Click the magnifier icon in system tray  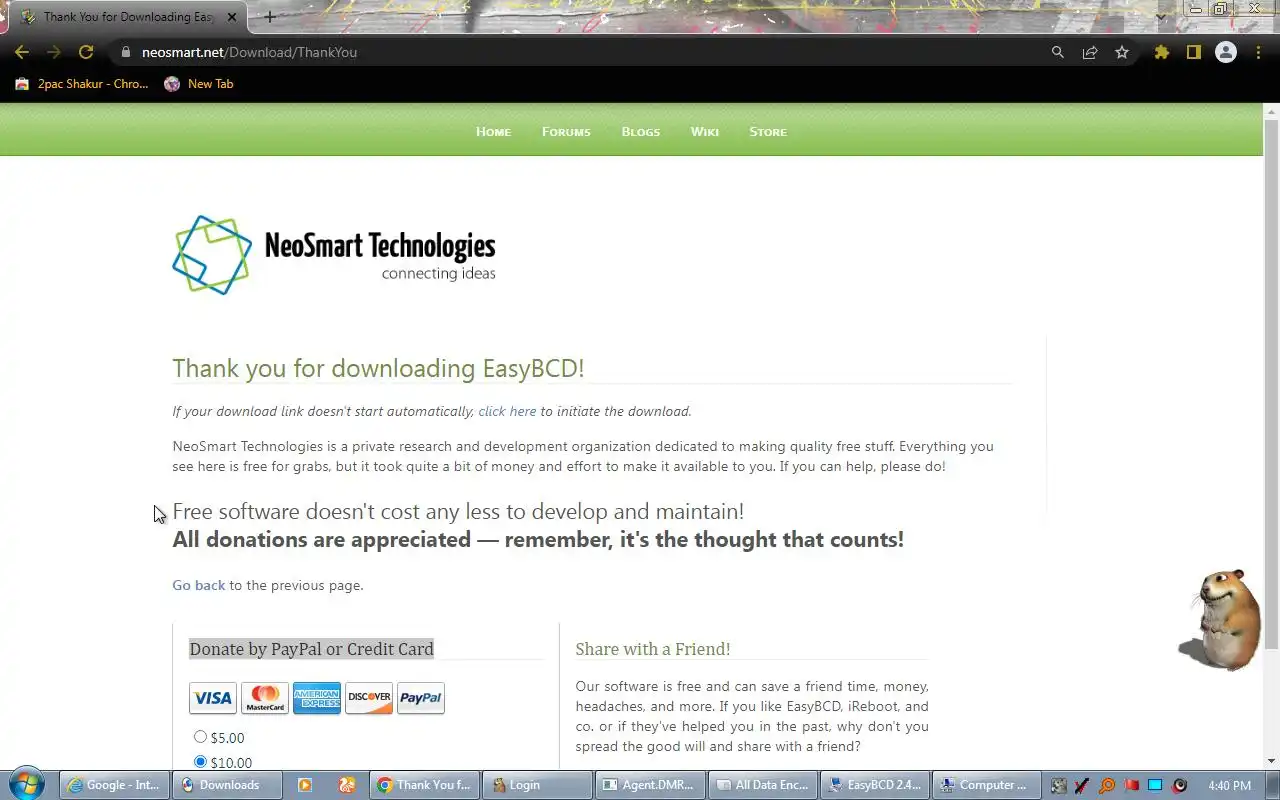pyautogui.click(x=1107, y=785)
